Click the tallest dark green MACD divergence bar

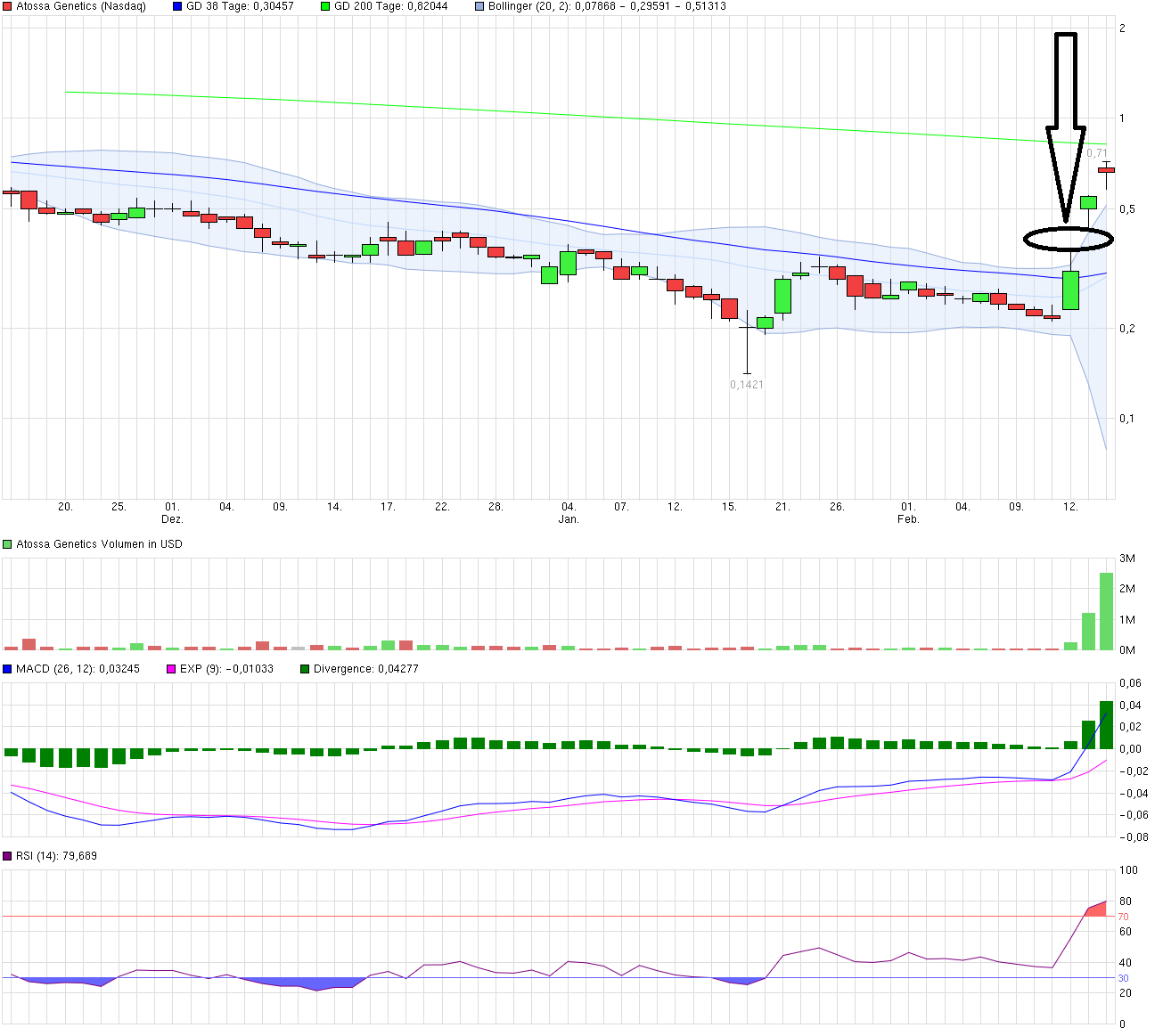[1106, 725]
